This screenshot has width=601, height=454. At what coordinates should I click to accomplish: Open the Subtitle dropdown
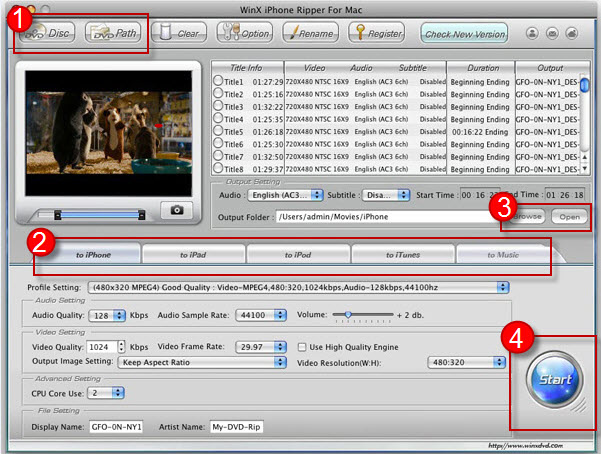coord(386,195)
